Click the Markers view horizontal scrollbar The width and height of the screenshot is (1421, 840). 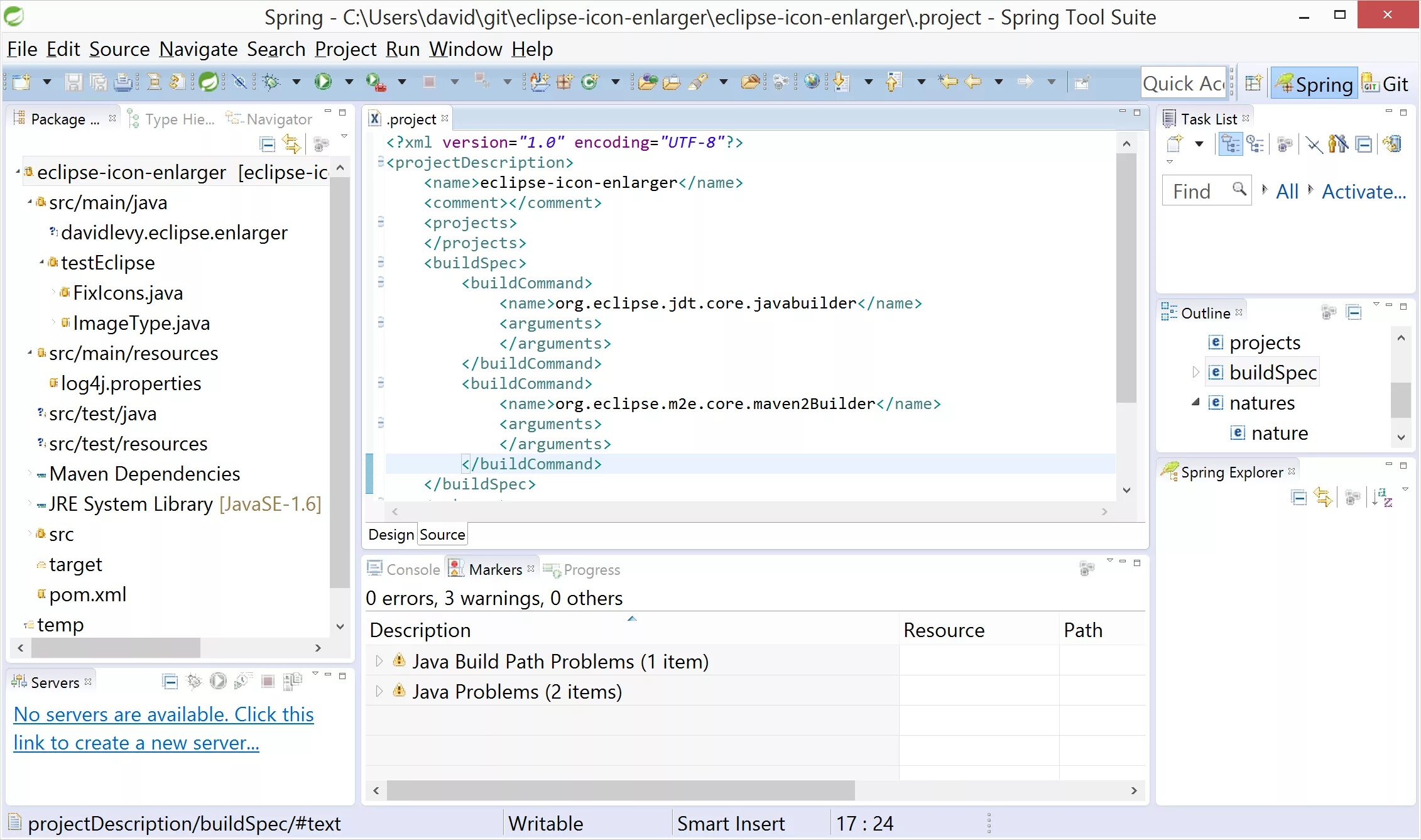click(x=620, y=790)
